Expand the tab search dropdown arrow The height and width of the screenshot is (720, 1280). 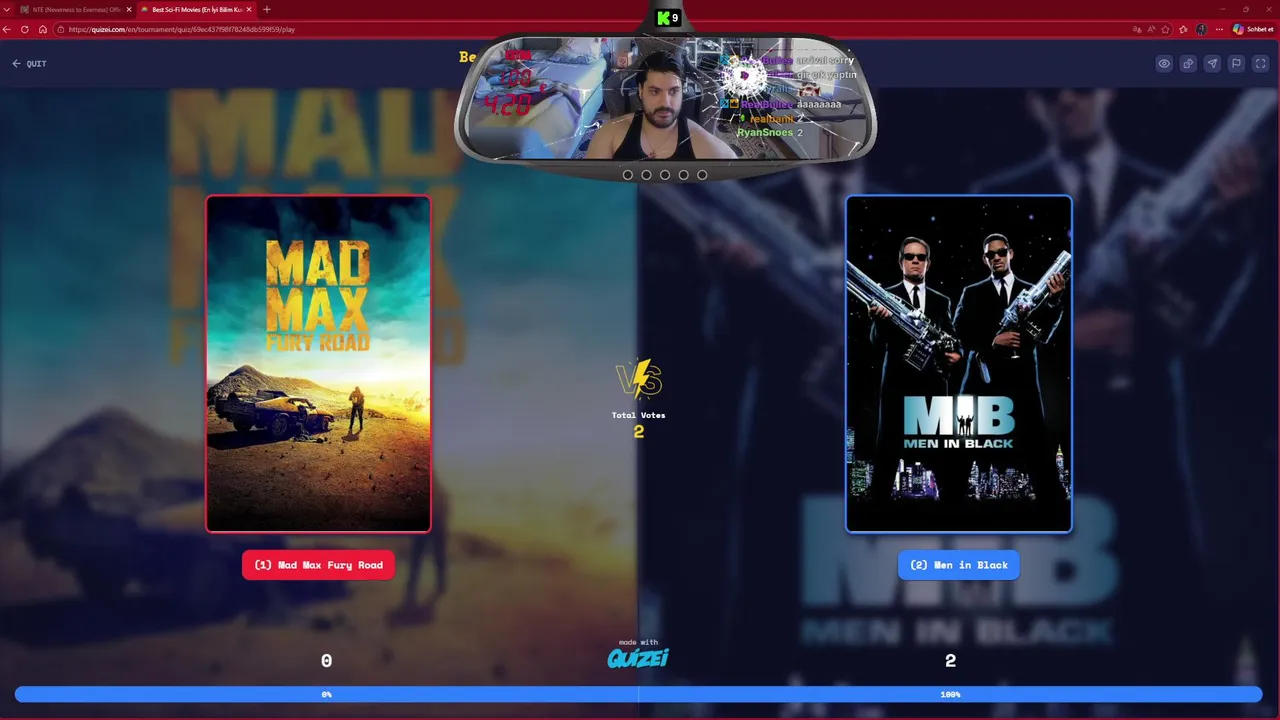point(8,9)
